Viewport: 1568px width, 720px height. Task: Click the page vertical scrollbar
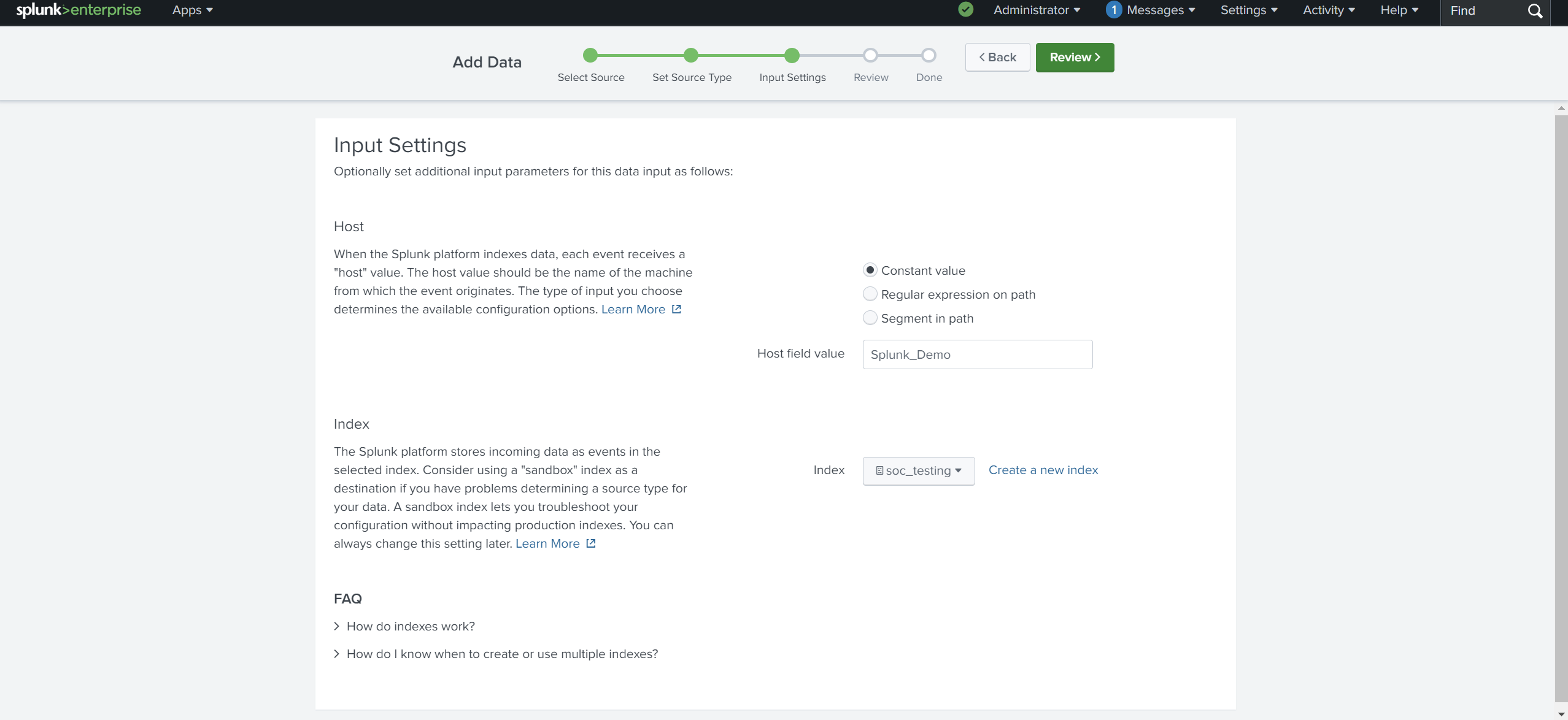click(x=1561, y=408)
